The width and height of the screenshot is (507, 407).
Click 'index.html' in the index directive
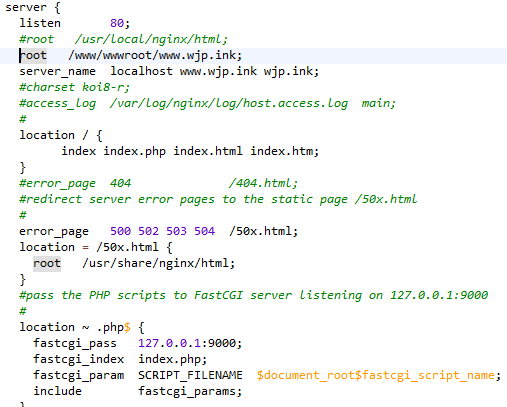[208, 151]
